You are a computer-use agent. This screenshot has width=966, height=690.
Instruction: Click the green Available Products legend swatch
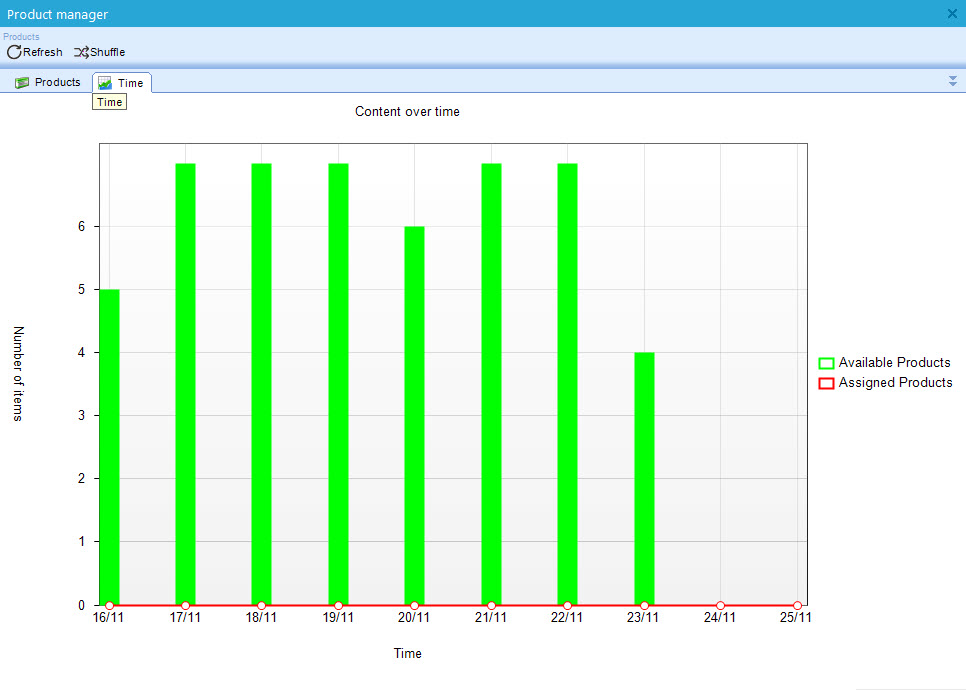click(x=826, y=363)
